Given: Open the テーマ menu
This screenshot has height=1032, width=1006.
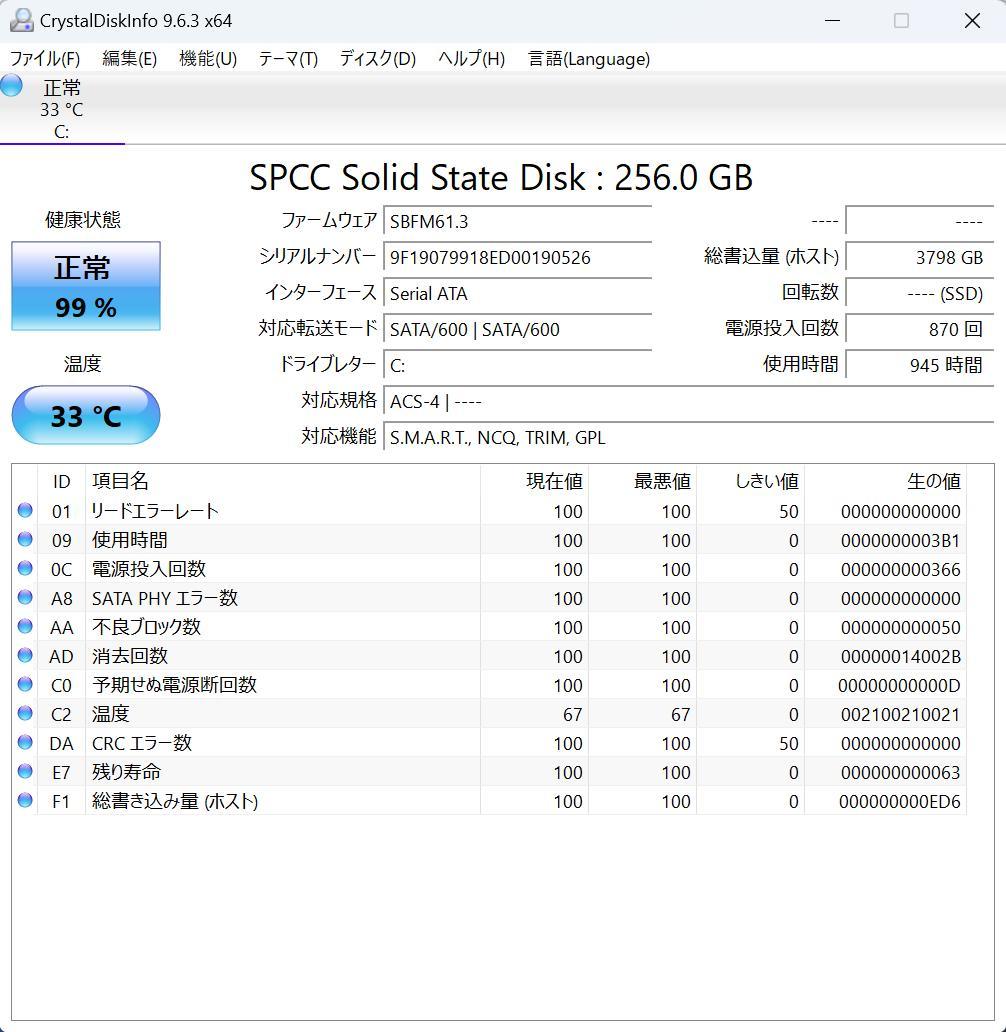Looking at the screenshot, I should tap(288, 59).
